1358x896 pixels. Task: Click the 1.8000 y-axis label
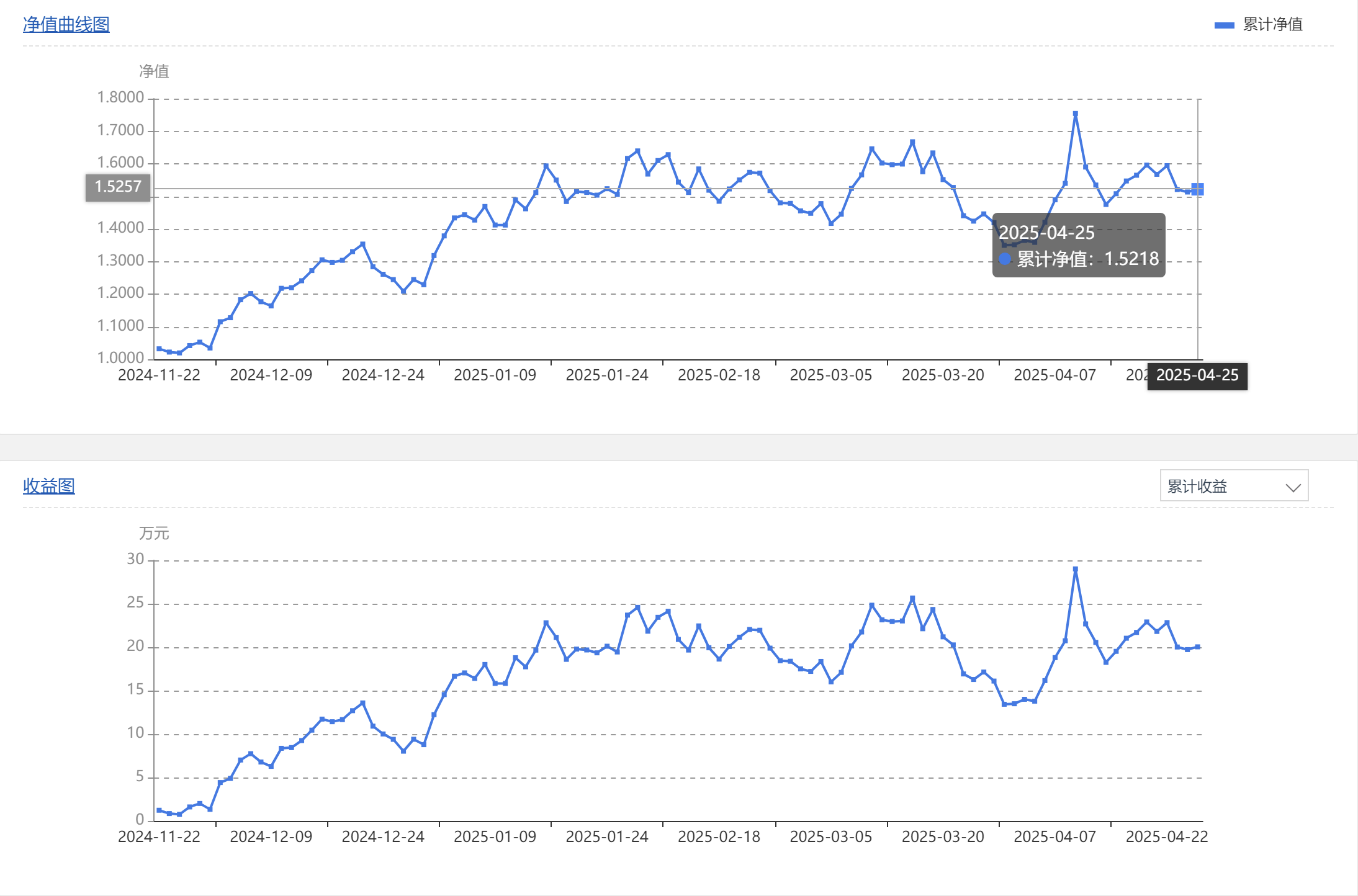click(x=120, y=97)
